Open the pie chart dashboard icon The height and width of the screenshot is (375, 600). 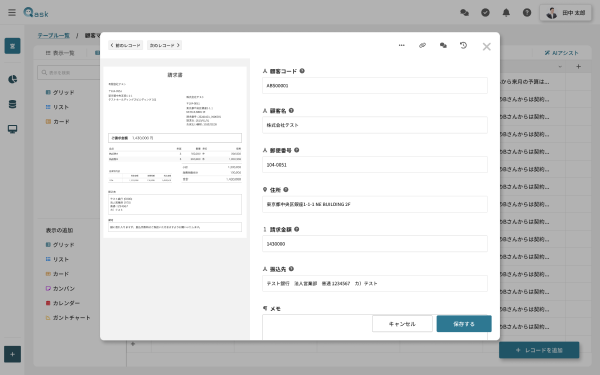click(12, 79)
